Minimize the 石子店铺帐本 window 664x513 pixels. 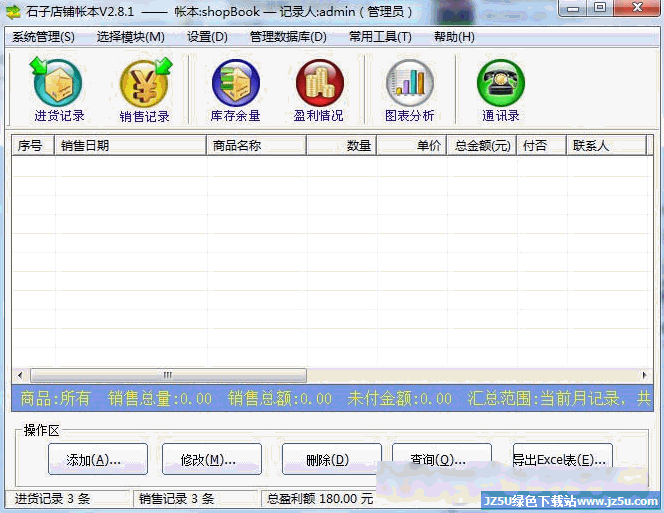pos(573,8)
